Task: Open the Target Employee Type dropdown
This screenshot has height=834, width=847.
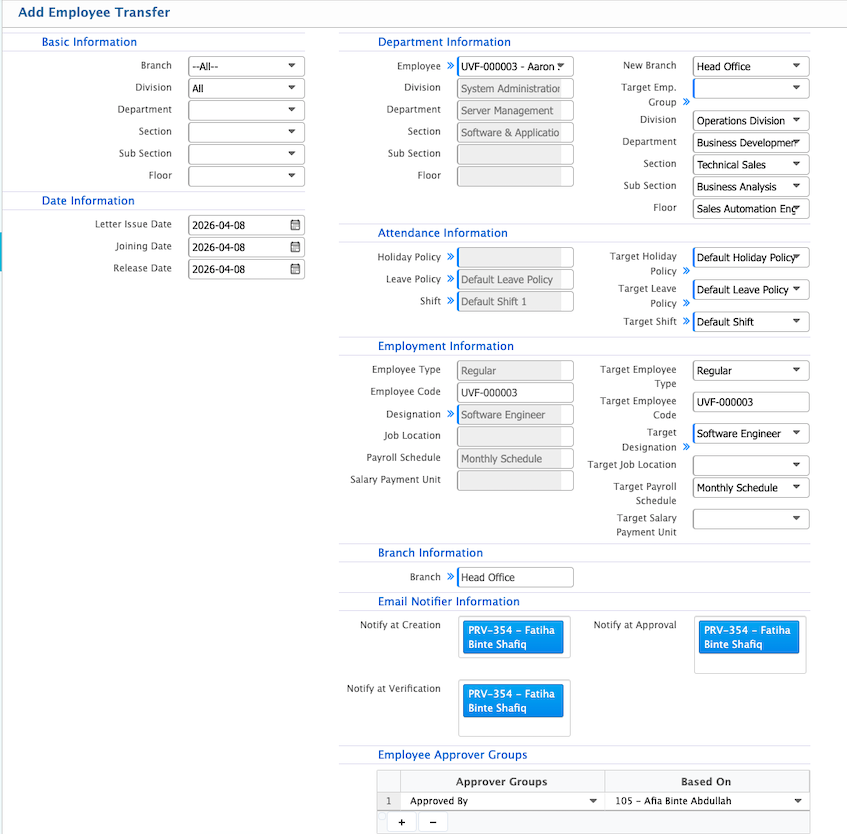Action: click(x=796, y=371)
